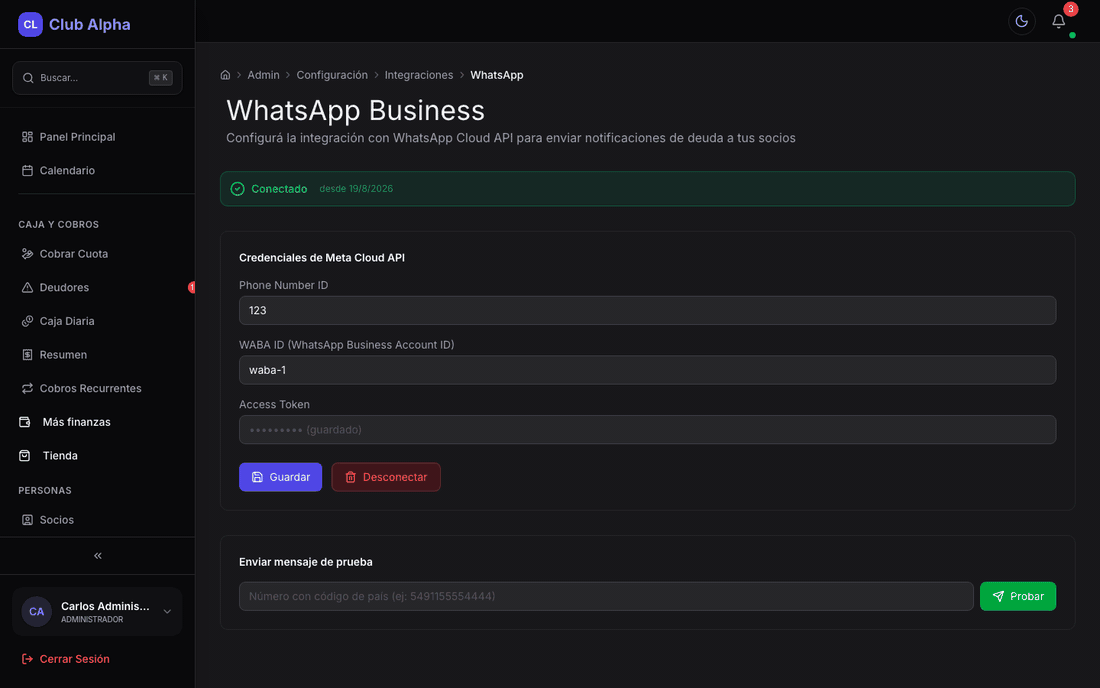1100x688 pixels.
Task: Click the Calendario calendar icon
Action: [27, 170]
